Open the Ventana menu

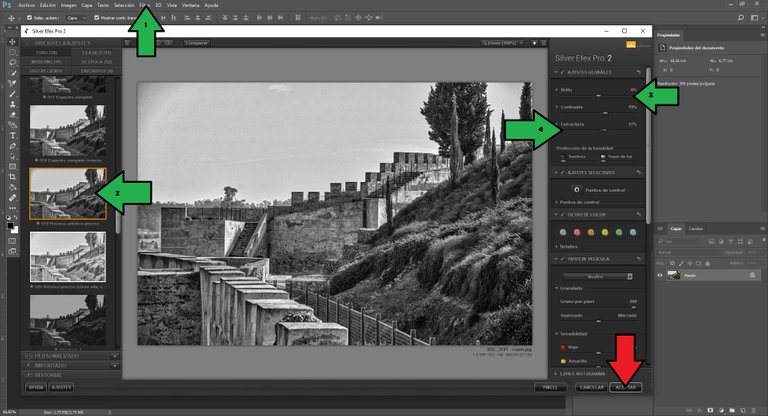(x=191, y=5)
